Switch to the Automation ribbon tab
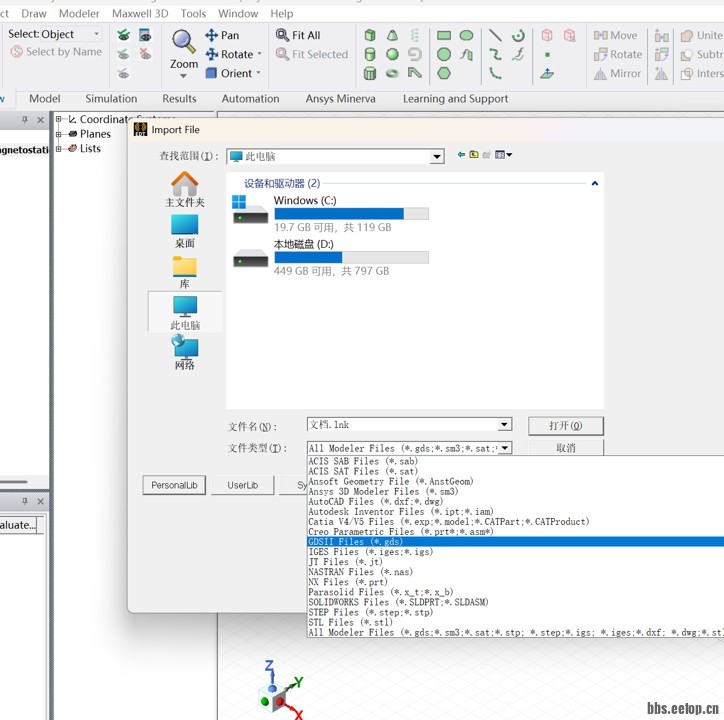The image size is (724, 720). click(250, 98)
